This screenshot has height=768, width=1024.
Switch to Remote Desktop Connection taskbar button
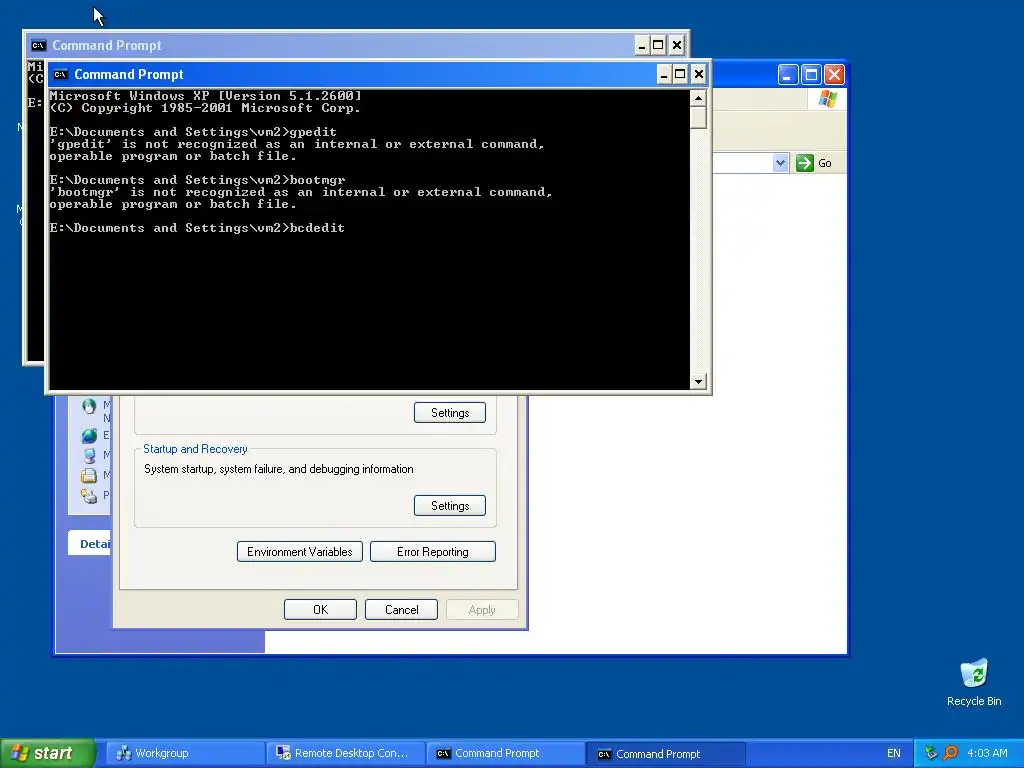click(345, 754)
